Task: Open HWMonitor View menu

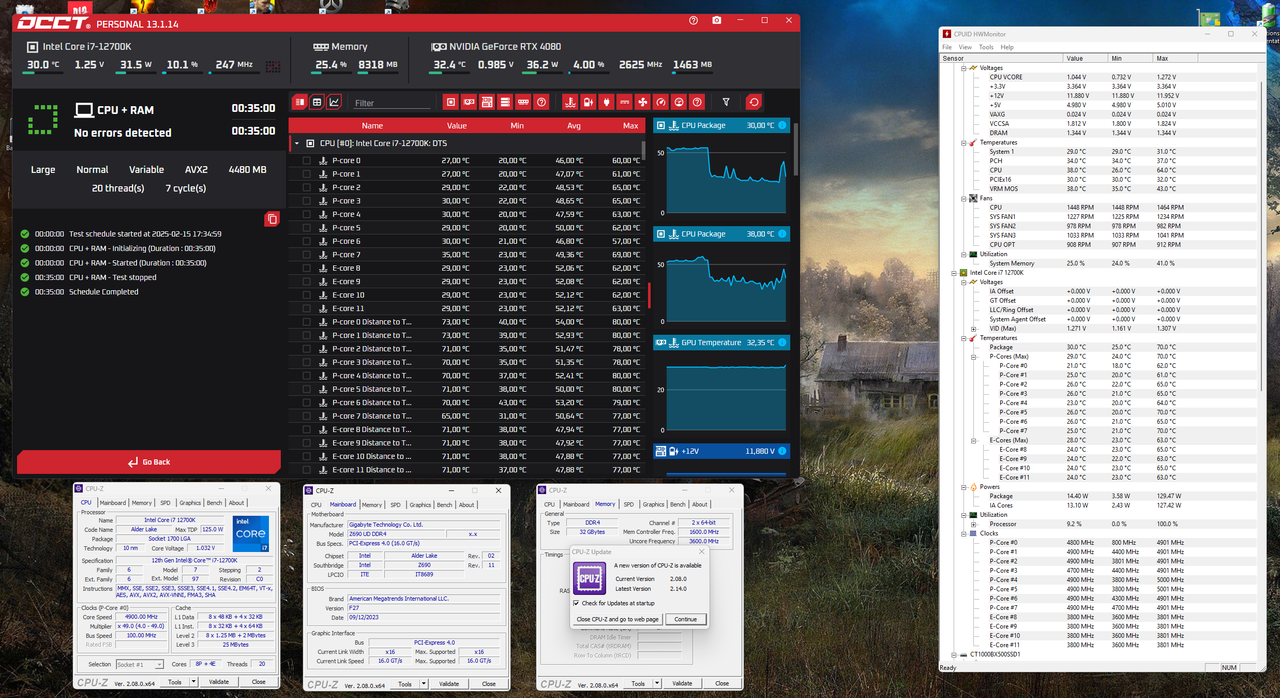Action: 965,47
